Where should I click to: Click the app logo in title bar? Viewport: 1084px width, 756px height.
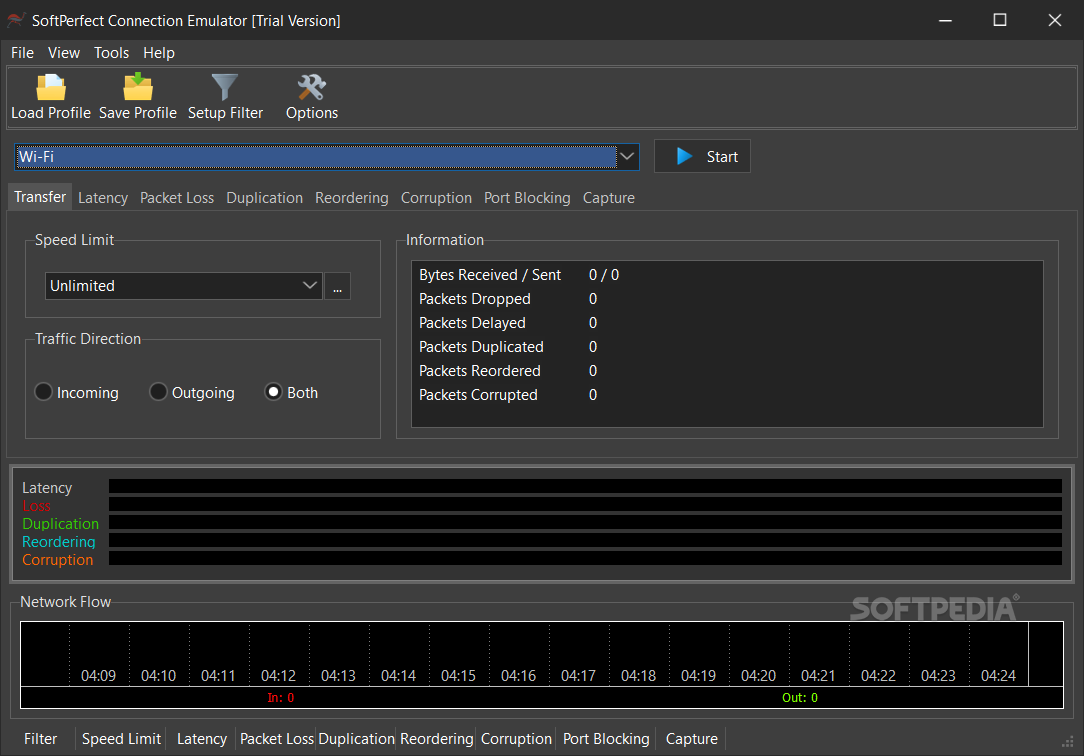(x=16, y=20)
